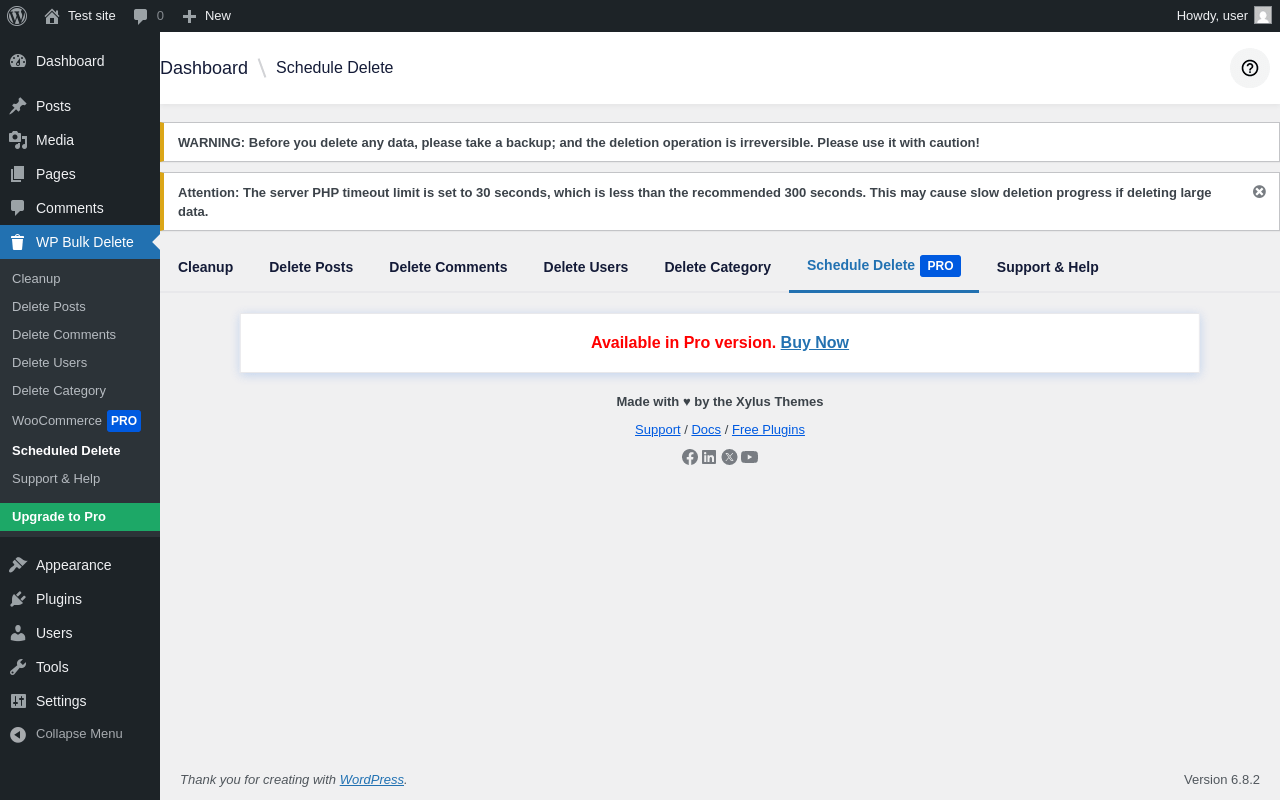Click the Upgrade to Pro button

coord(80,517)
